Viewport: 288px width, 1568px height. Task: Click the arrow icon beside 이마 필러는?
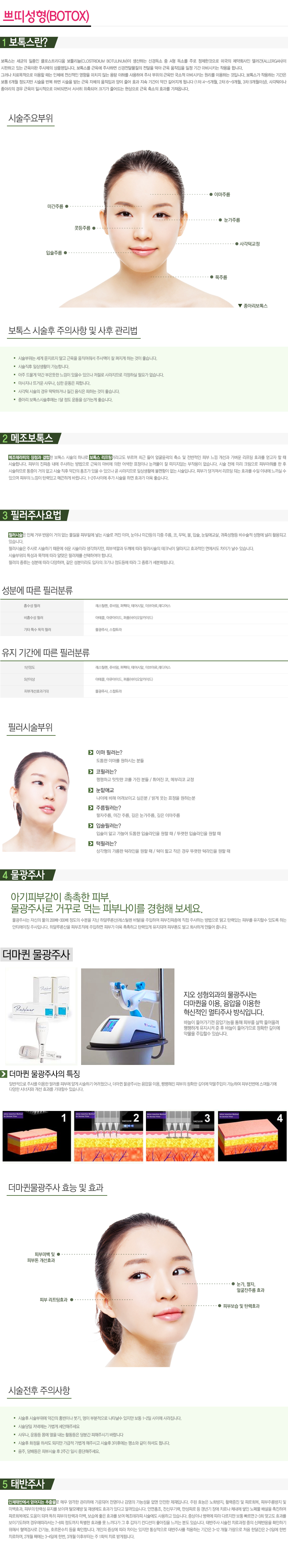coord(90,752)
